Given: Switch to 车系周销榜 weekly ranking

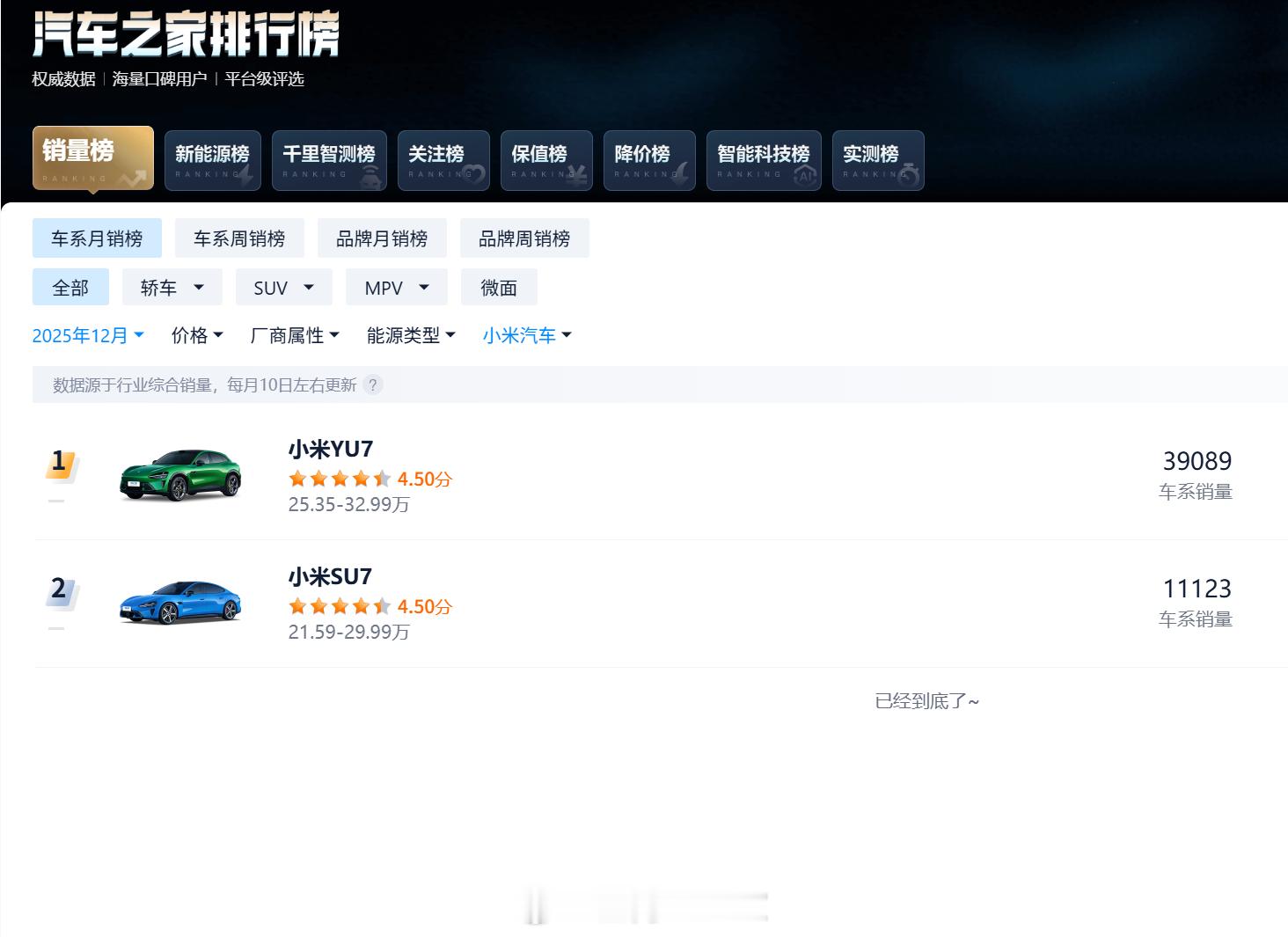Looking at the screenshot, I should [239, 238].
